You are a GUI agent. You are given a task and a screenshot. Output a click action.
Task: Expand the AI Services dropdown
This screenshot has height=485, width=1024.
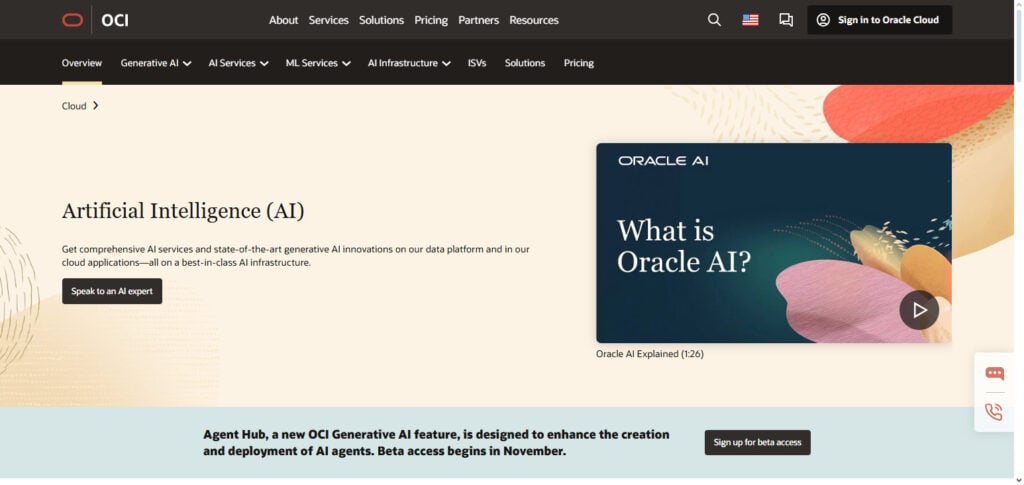238,63
